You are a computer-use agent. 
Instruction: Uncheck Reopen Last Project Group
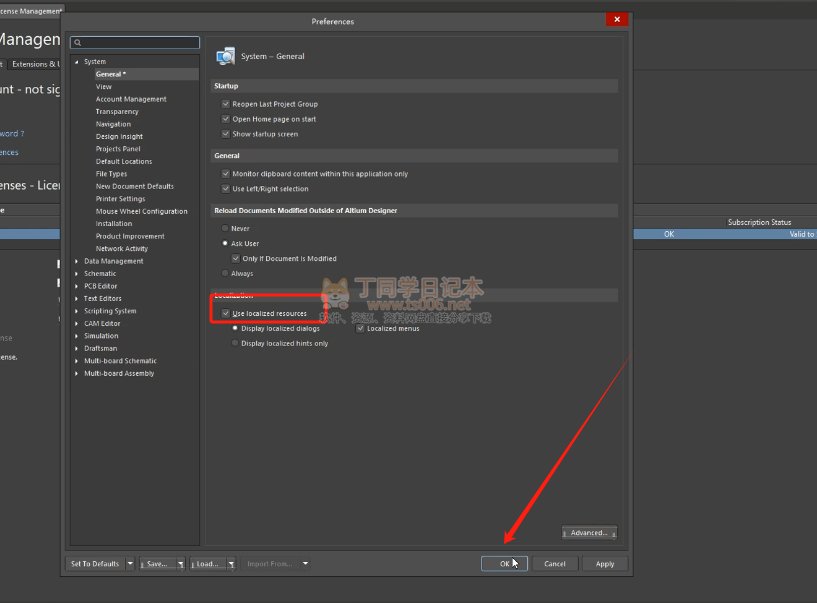pyautogui.click(x=225, y=104)
